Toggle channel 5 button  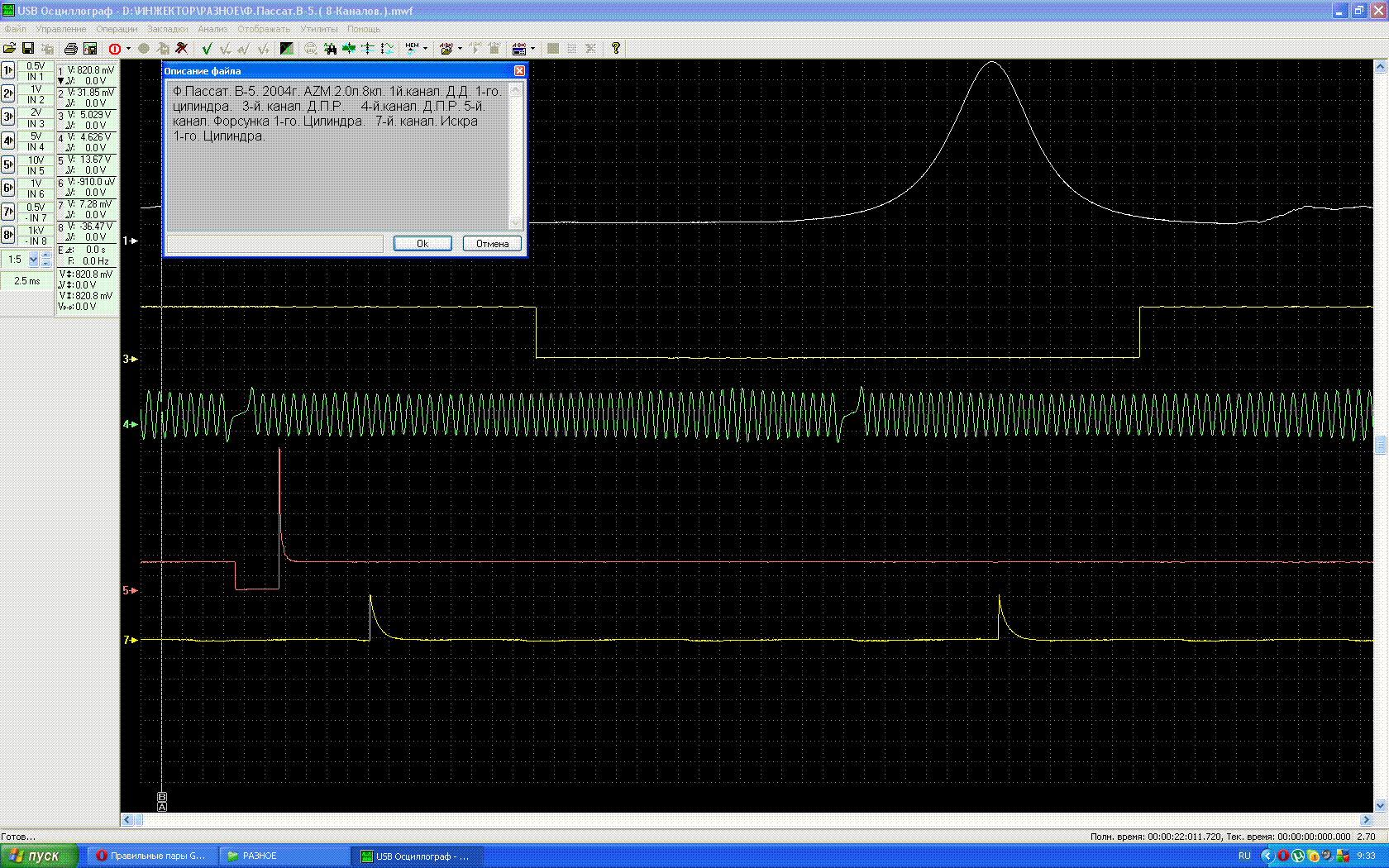(8, 165)
